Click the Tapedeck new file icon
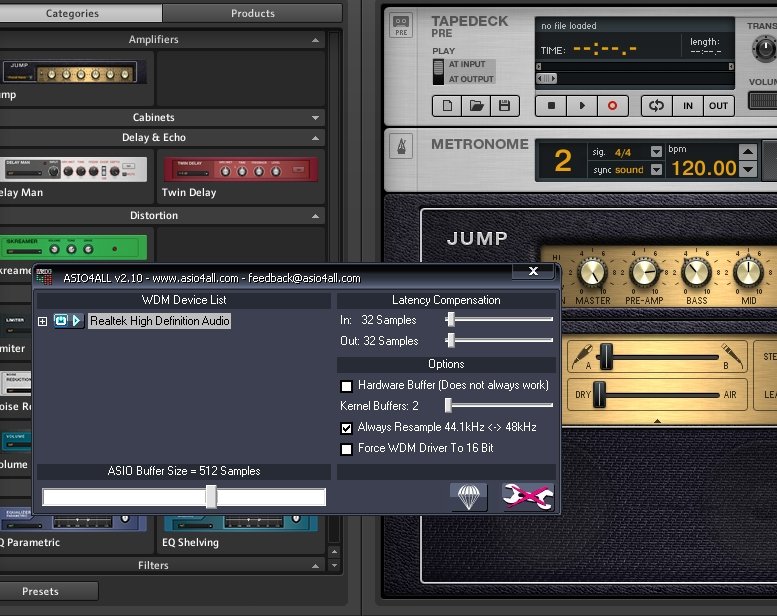The width and height of the screenshot is (777, 616). click(447, 106)
